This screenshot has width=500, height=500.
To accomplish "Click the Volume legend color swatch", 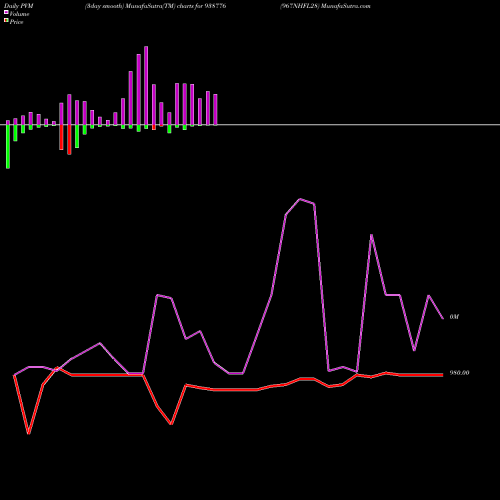I will [6, 12].
